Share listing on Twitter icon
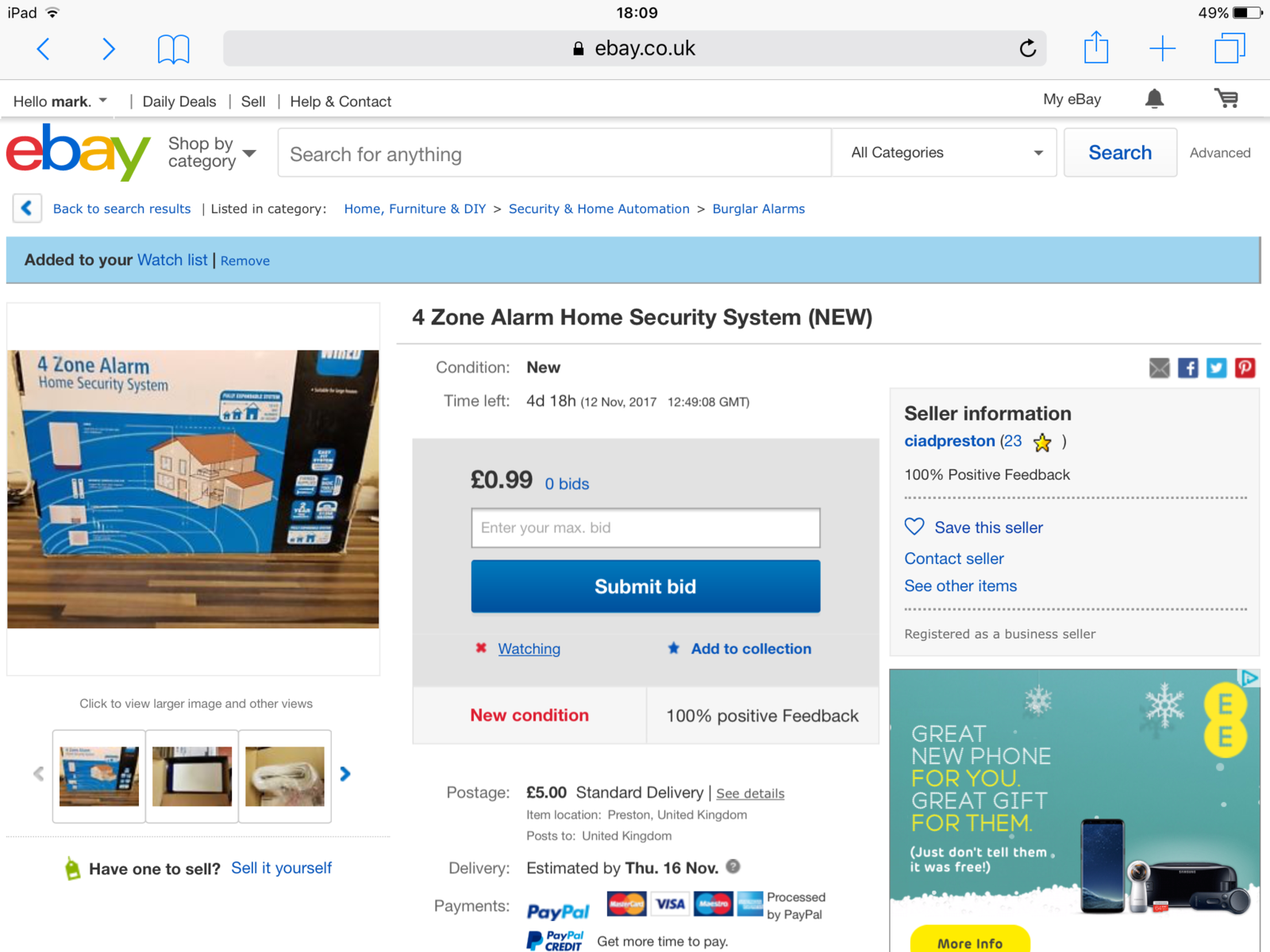The width and height of the screenshot is (1270, 952). [1216, 367]
